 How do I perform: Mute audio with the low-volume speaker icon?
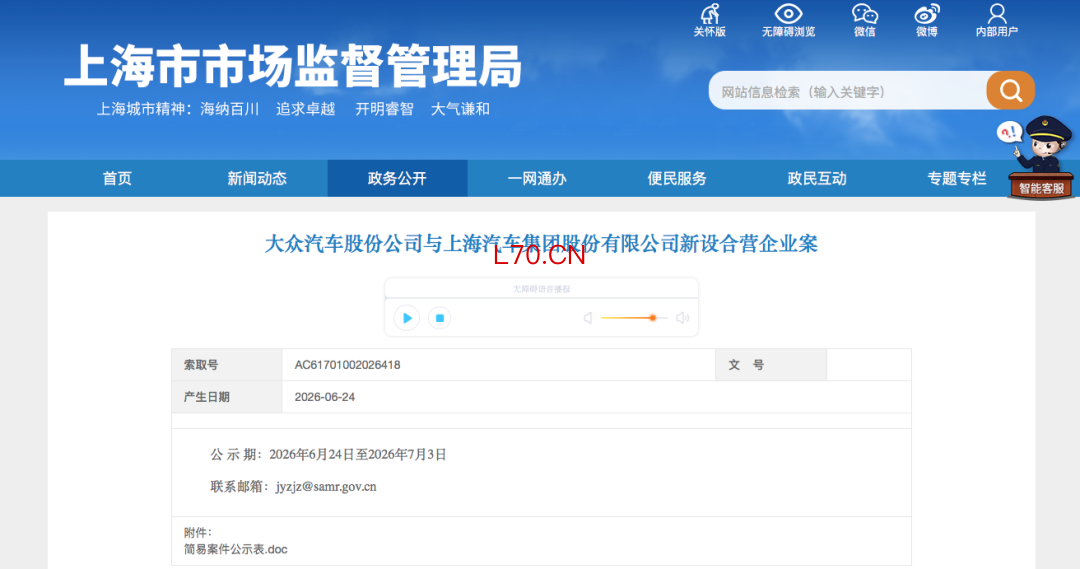click(588, 318)
